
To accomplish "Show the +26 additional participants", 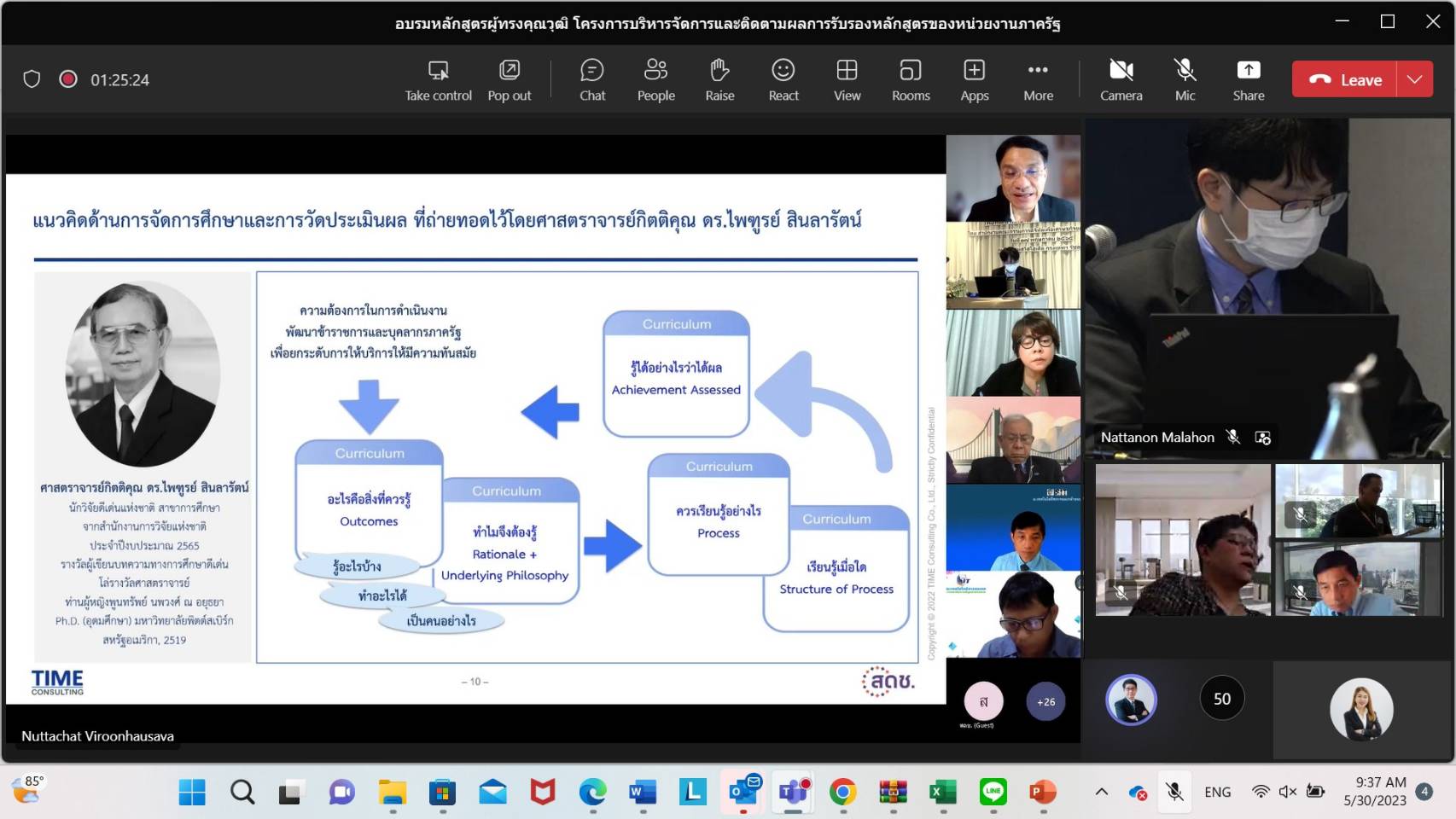I will [x=1045, y=701].
